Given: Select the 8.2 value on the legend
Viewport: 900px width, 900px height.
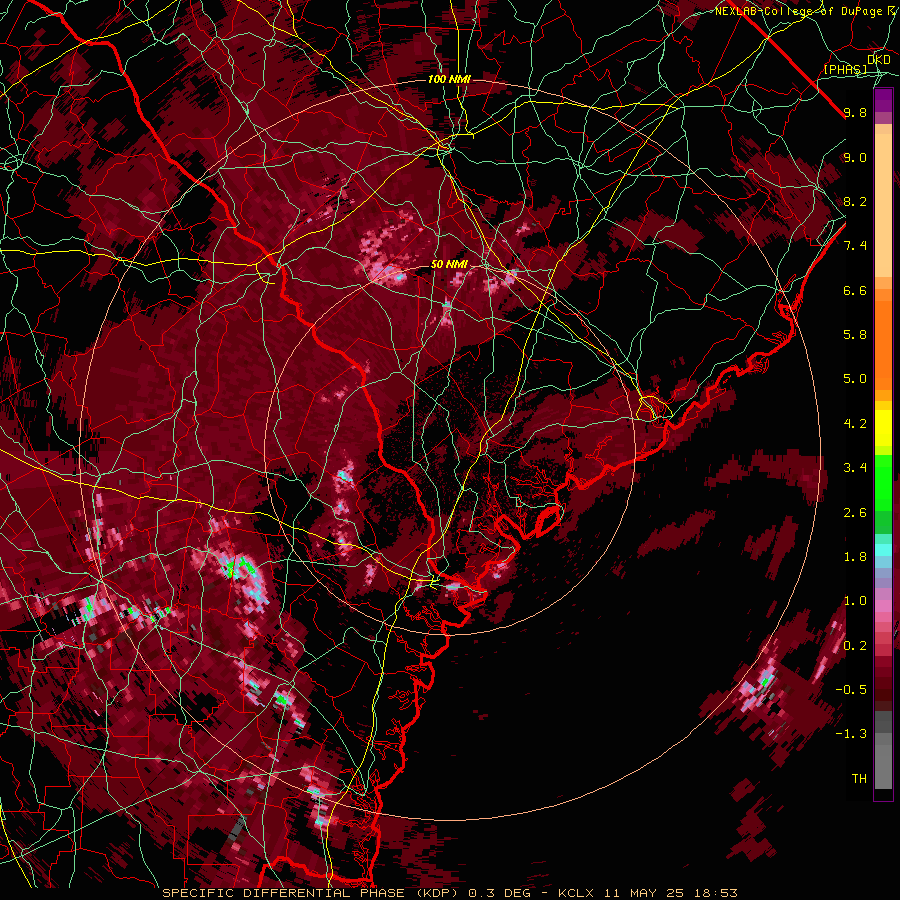Looking at the screenshot, I should click(x=855, y=201).
